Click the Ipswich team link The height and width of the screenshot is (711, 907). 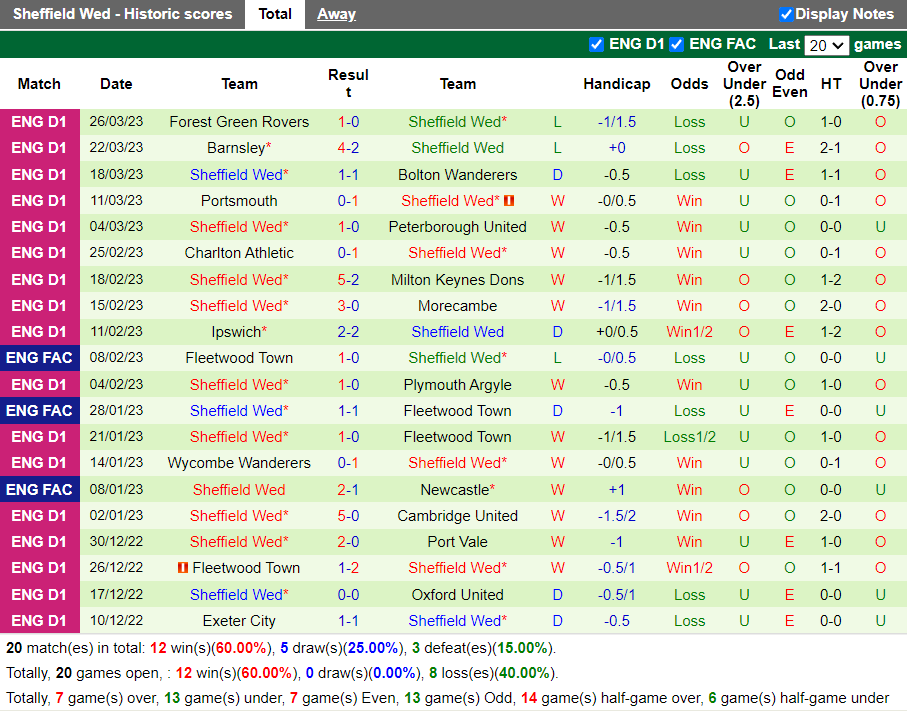click(236, 331)
